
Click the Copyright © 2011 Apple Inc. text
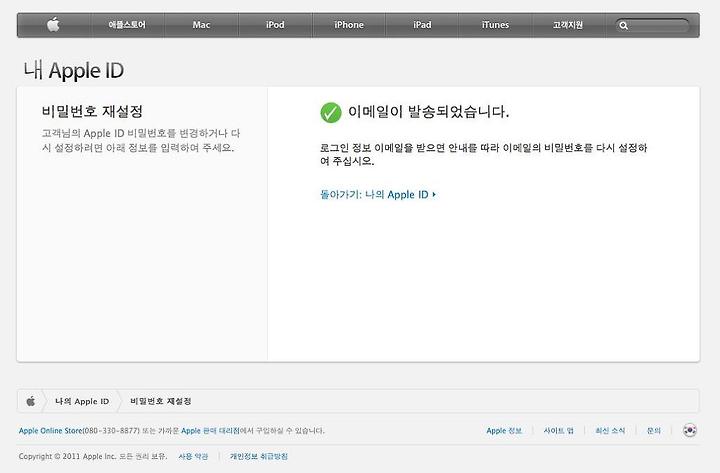coord(68,456)
